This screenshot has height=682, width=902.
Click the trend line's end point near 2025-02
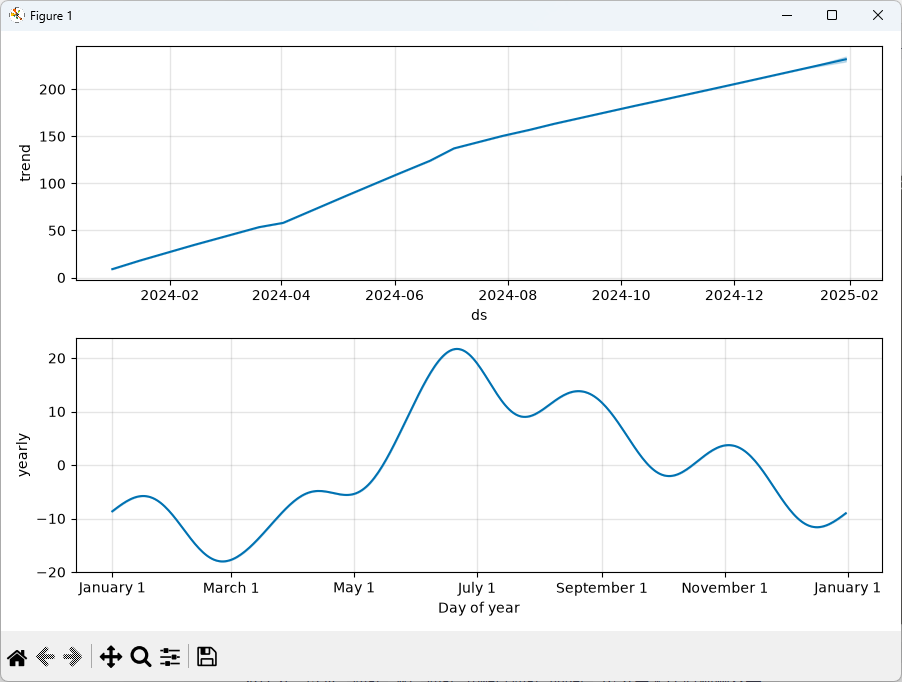tap(846, 59)
